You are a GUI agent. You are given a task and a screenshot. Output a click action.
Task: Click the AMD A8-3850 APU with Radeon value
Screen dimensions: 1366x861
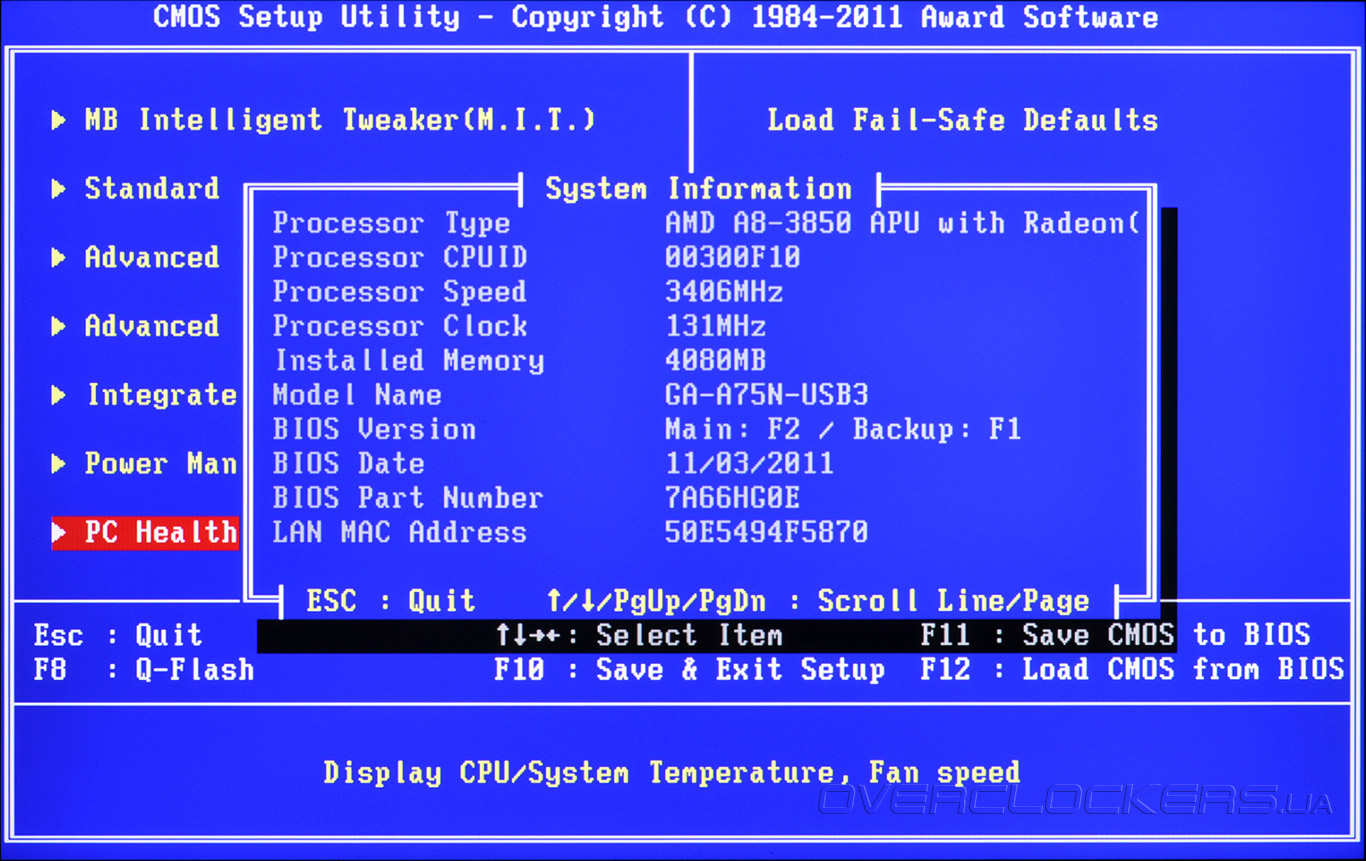(x=903, y=223)
